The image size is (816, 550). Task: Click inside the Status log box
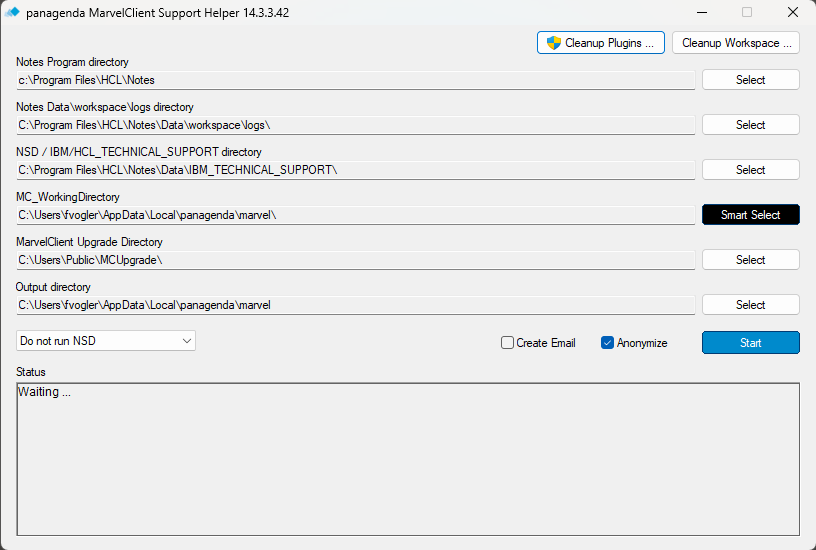click(x=408, y=459)
